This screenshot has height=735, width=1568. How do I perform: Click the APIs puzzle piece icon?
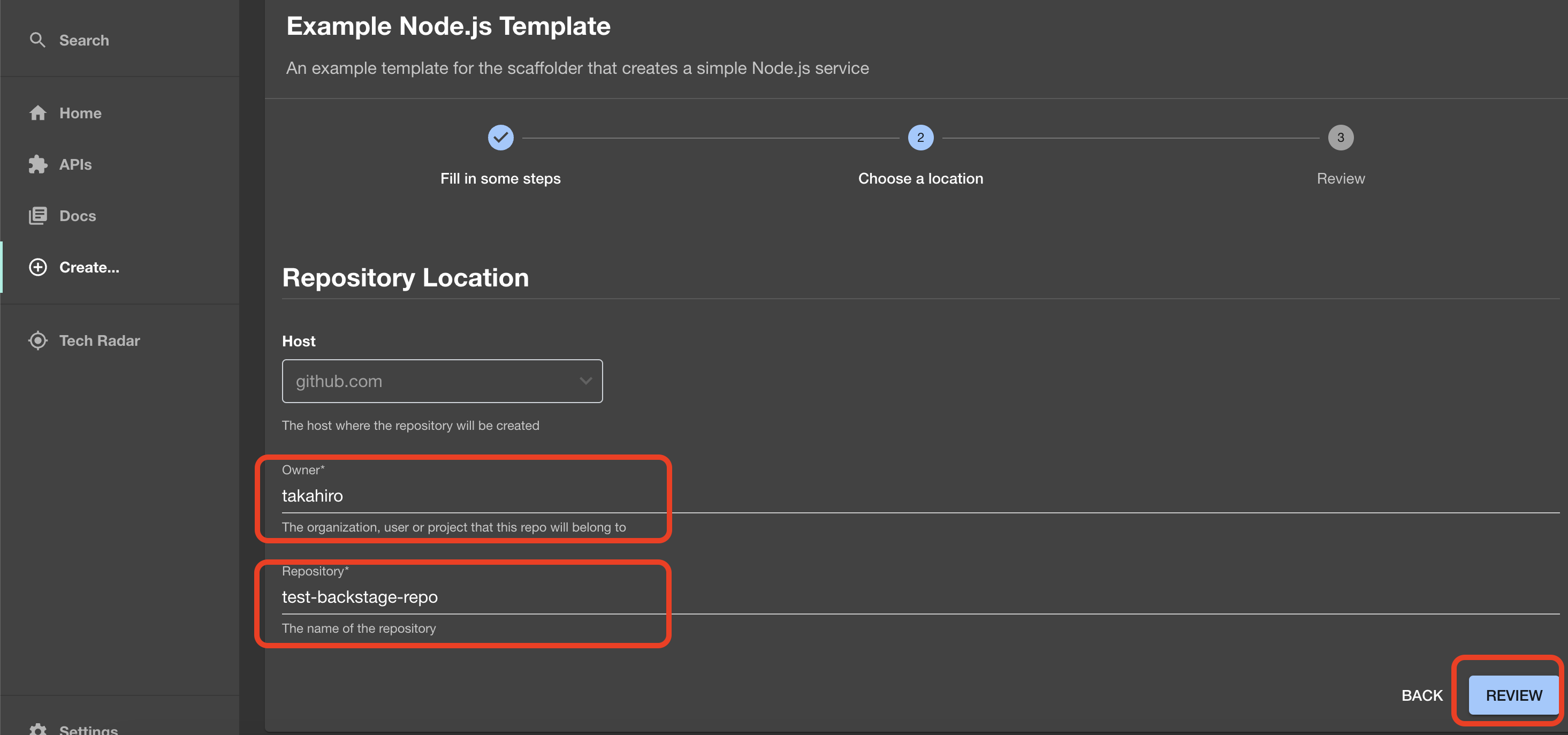38,164
